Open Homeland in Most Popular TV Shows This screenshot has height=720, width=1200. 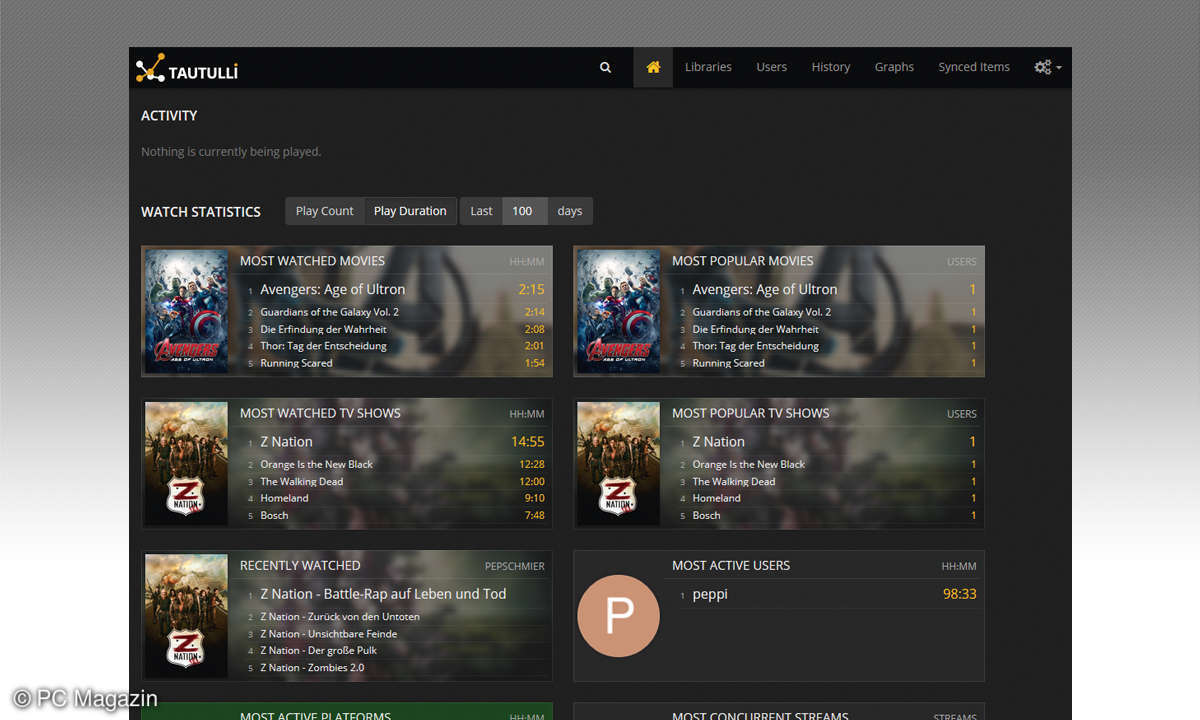(x=716, y=498)
